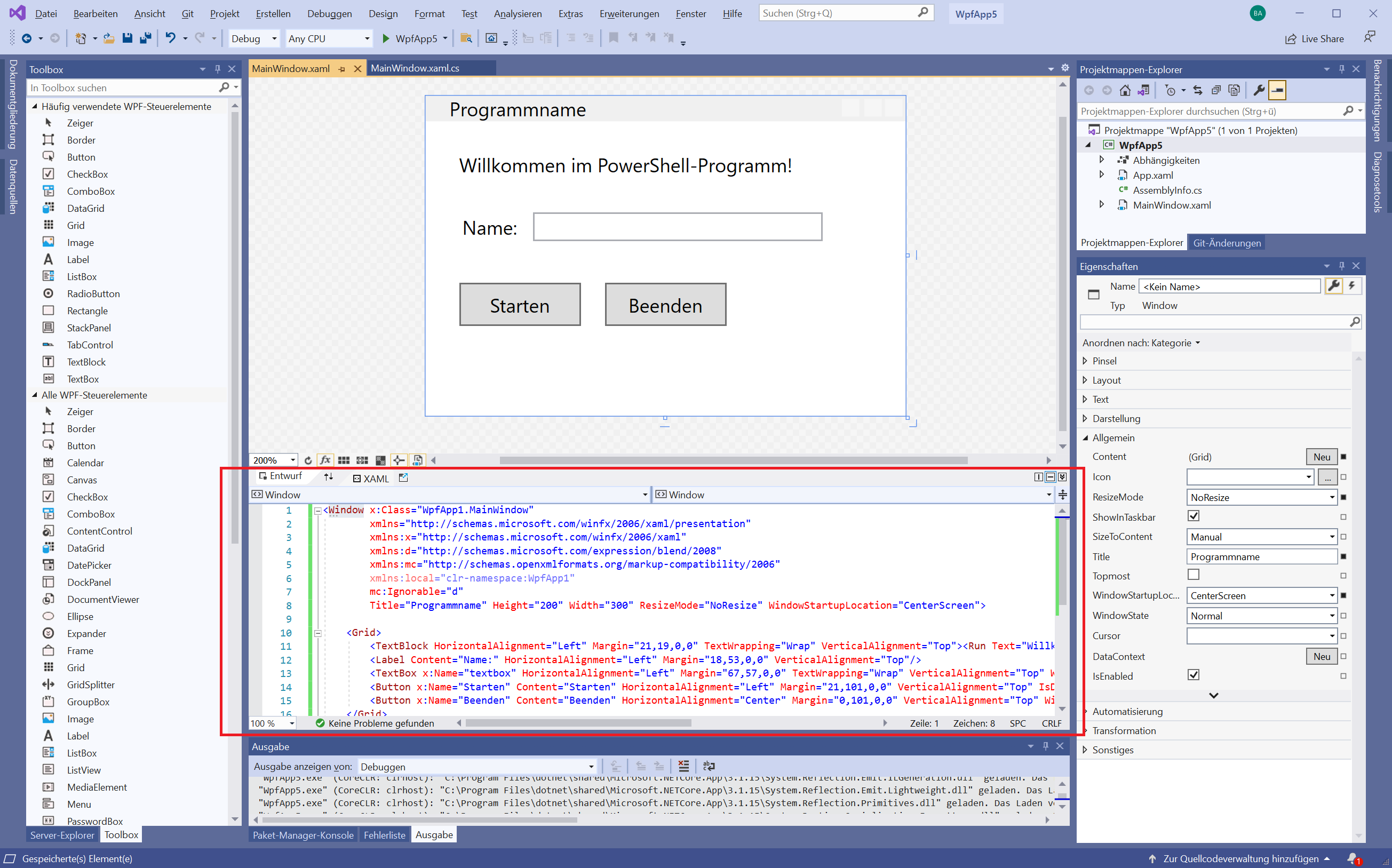Open the Effekte (fx) tool in the designer toolbar
This screenshot has width=1392, height=868.
[325, 459]
